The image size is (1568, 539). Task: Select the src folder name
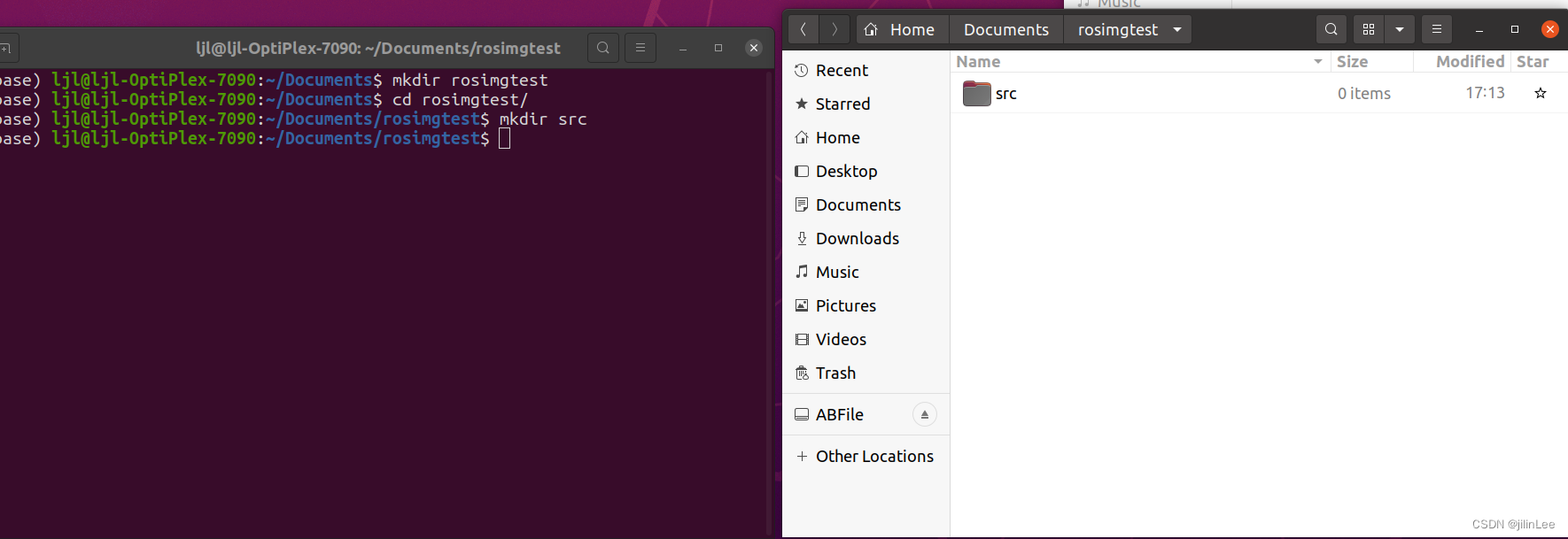[1005, 94]
